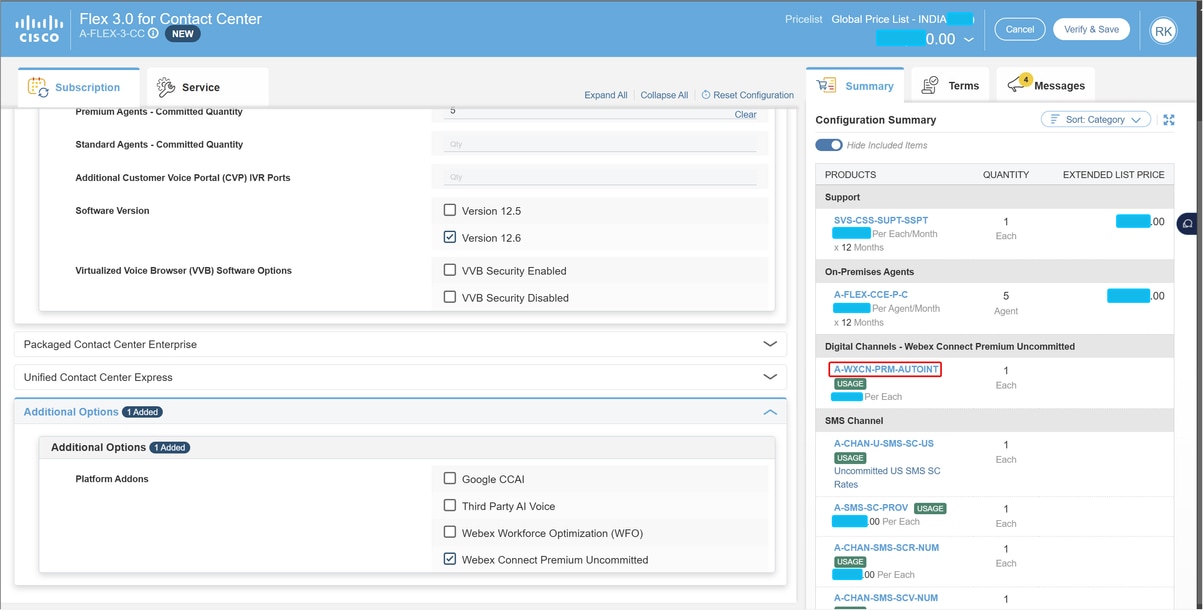The height and width of the screenshot is (610, 1203).
Task: Click Collapse All link
Action: [664, 95]
